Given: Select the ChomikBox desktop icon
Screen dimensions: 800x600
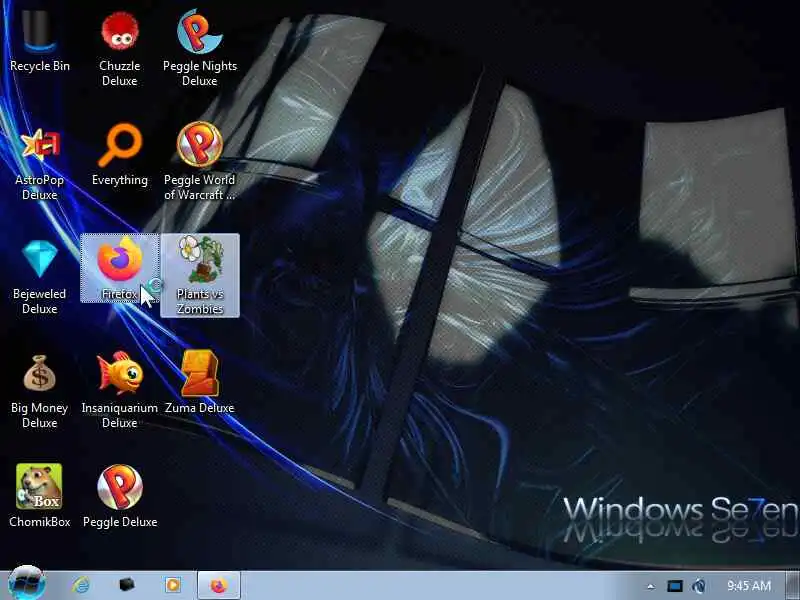Looking at the screenshot, I should [40, 496].
